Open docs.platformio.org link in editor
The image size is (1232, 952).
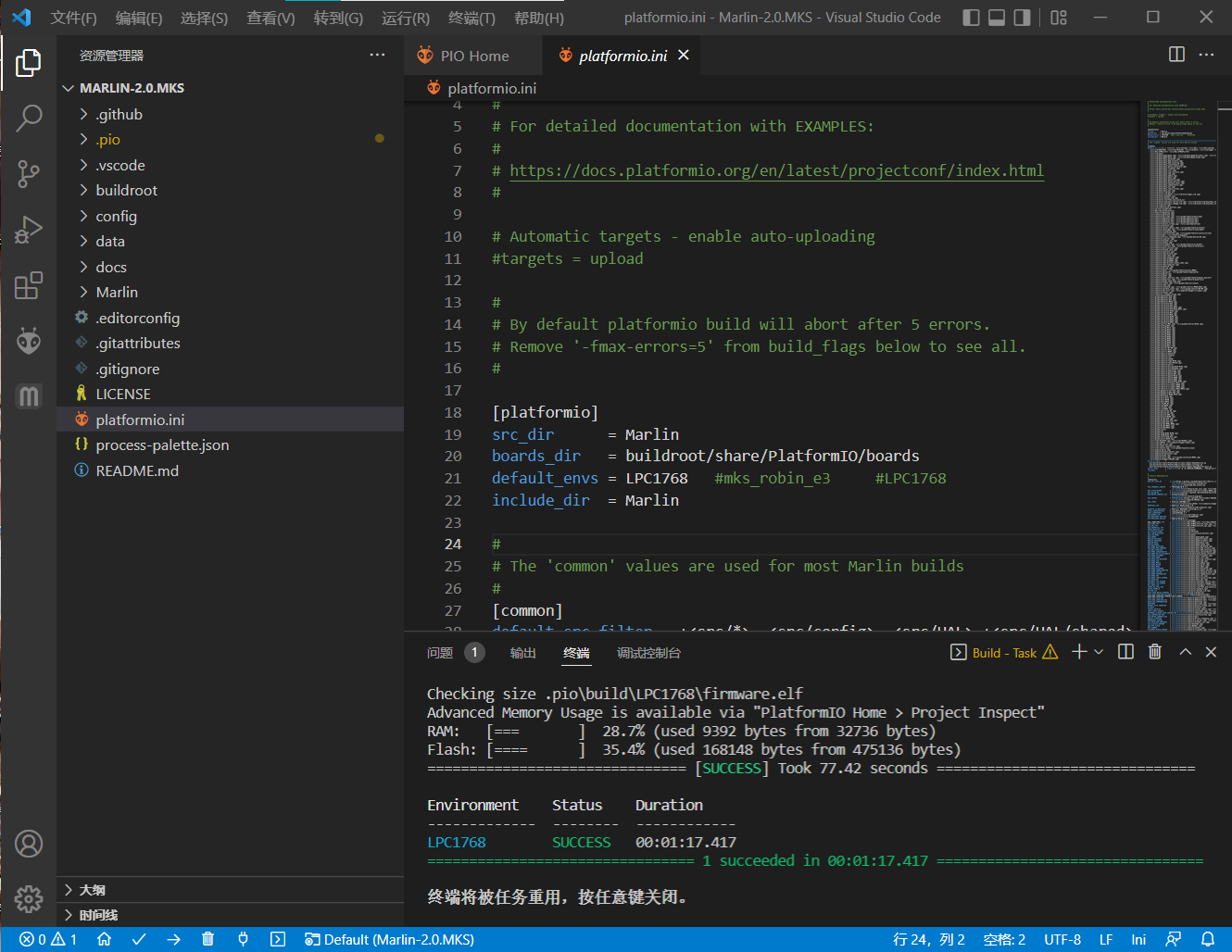776,170
